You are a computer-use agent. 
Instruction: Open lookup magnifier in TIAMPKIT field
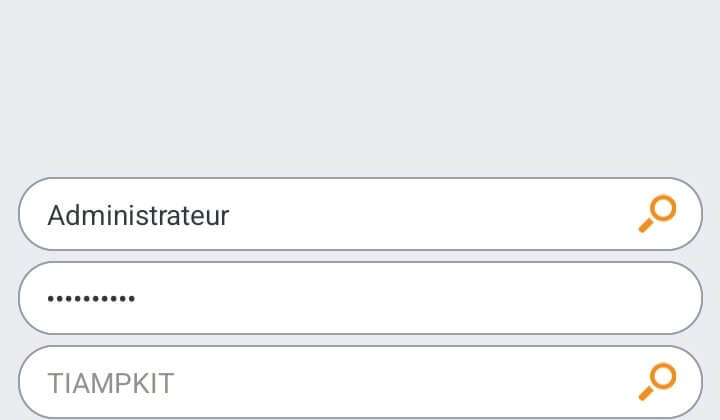click(x=657, y=382)
